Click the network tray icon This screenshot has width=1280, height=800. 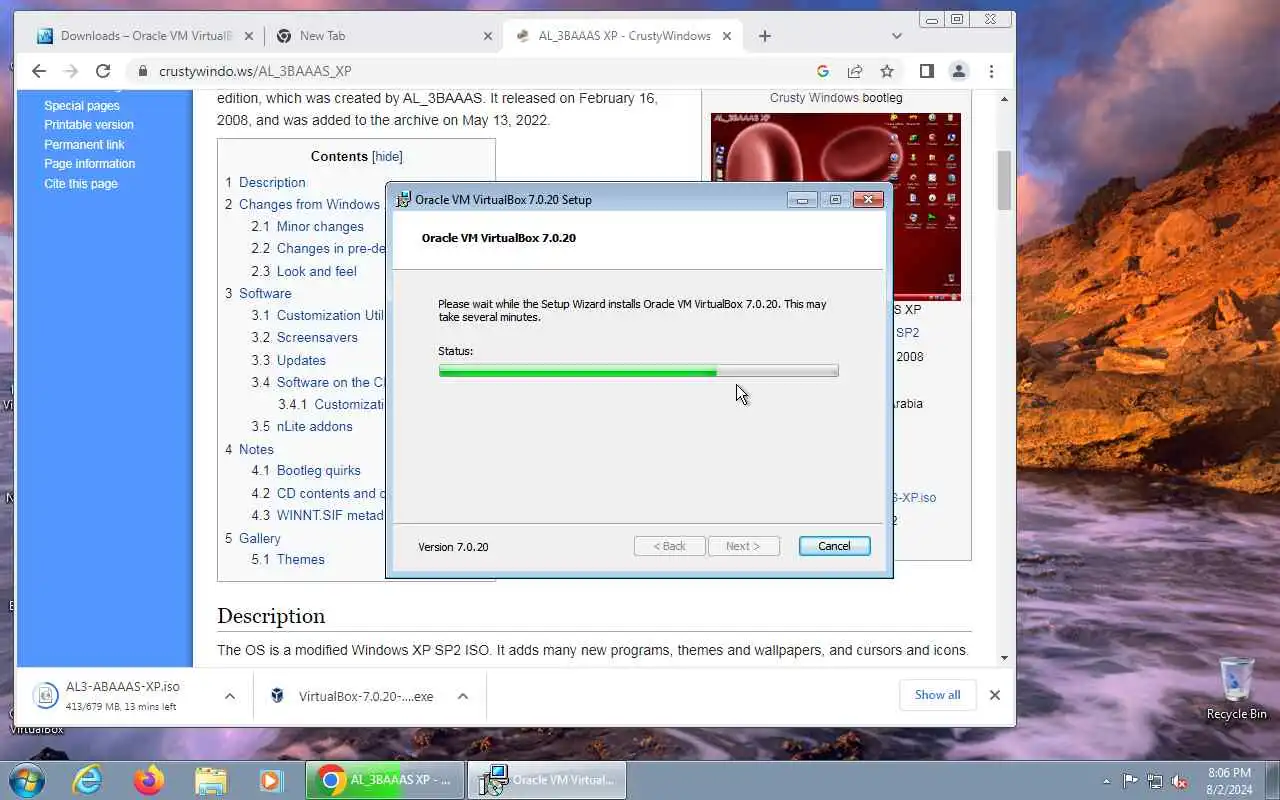click(1155, 781)
